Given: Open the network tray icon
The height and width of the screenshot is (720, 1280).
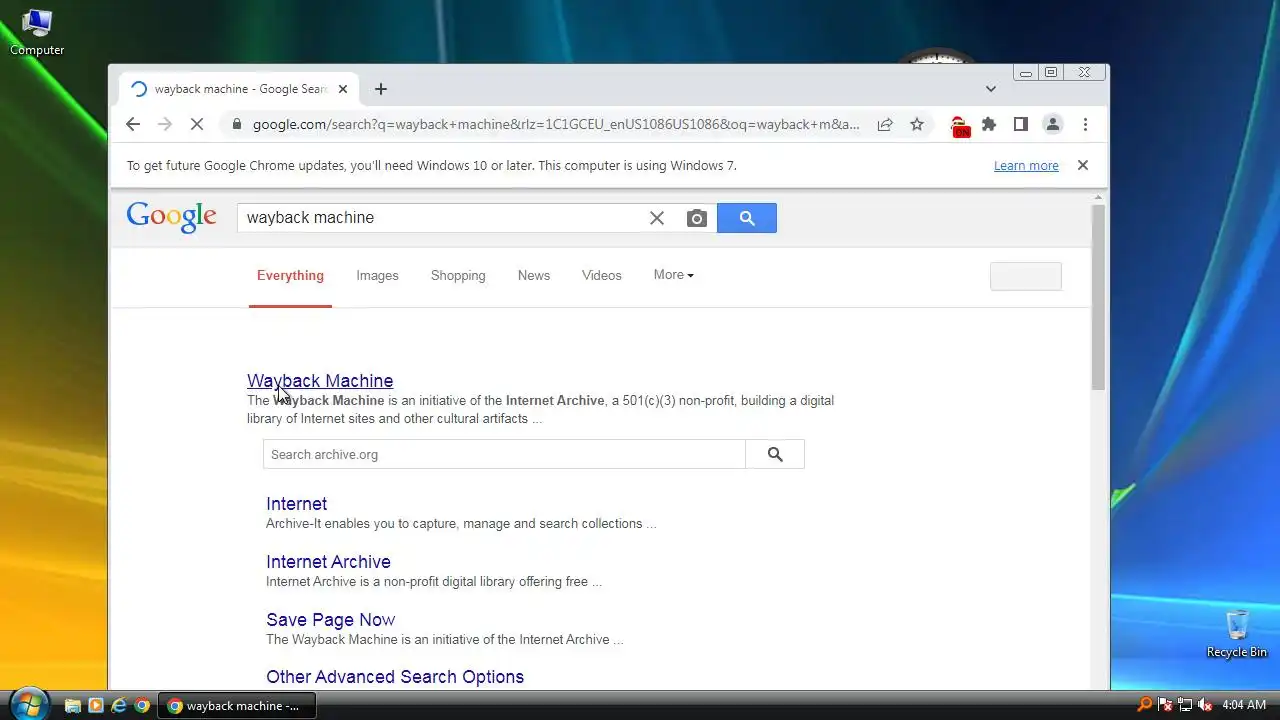Looking at the screenshot, I should point(1185,705).
